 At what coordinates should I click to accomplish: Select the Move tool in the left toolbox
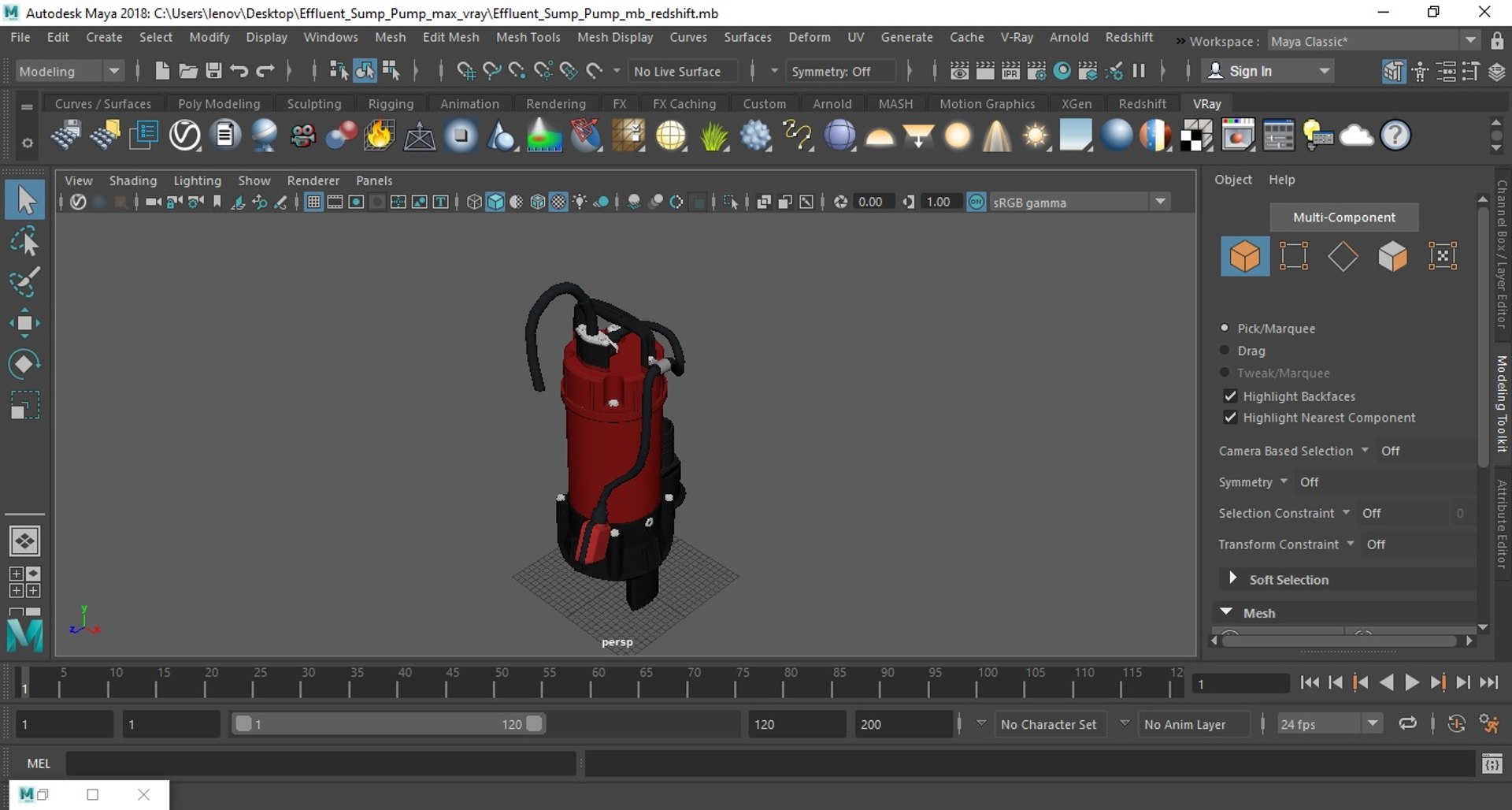pos(24,323)
